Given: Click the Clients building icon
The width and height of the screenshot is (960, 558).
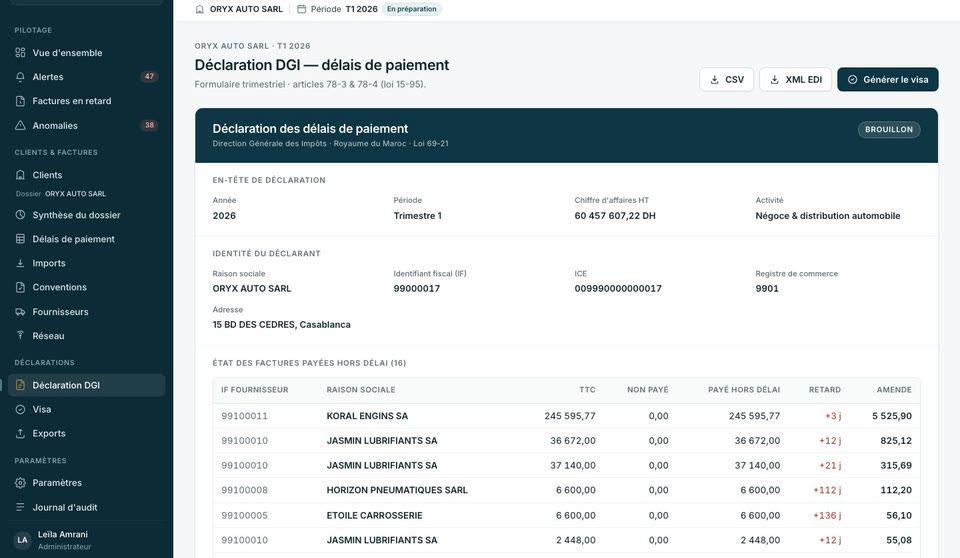Looking at the screenshot, I should click(20, 175).
